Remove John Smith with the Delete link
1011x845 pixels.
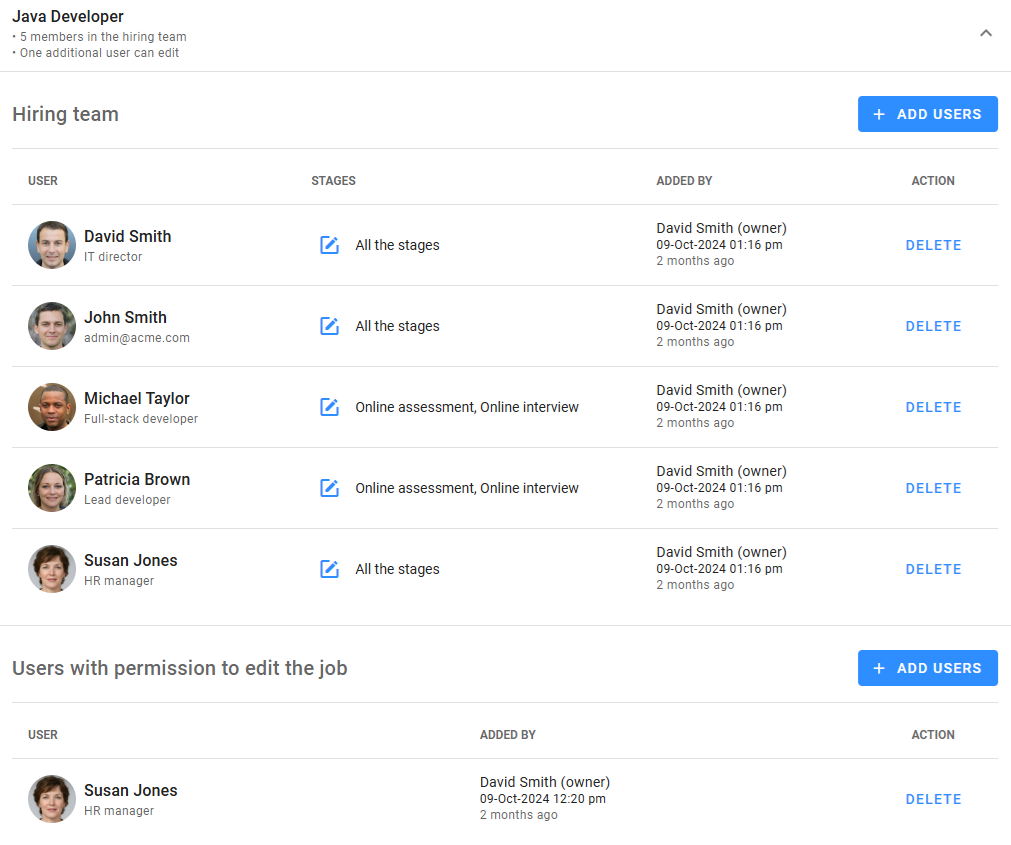coord(932,326)
